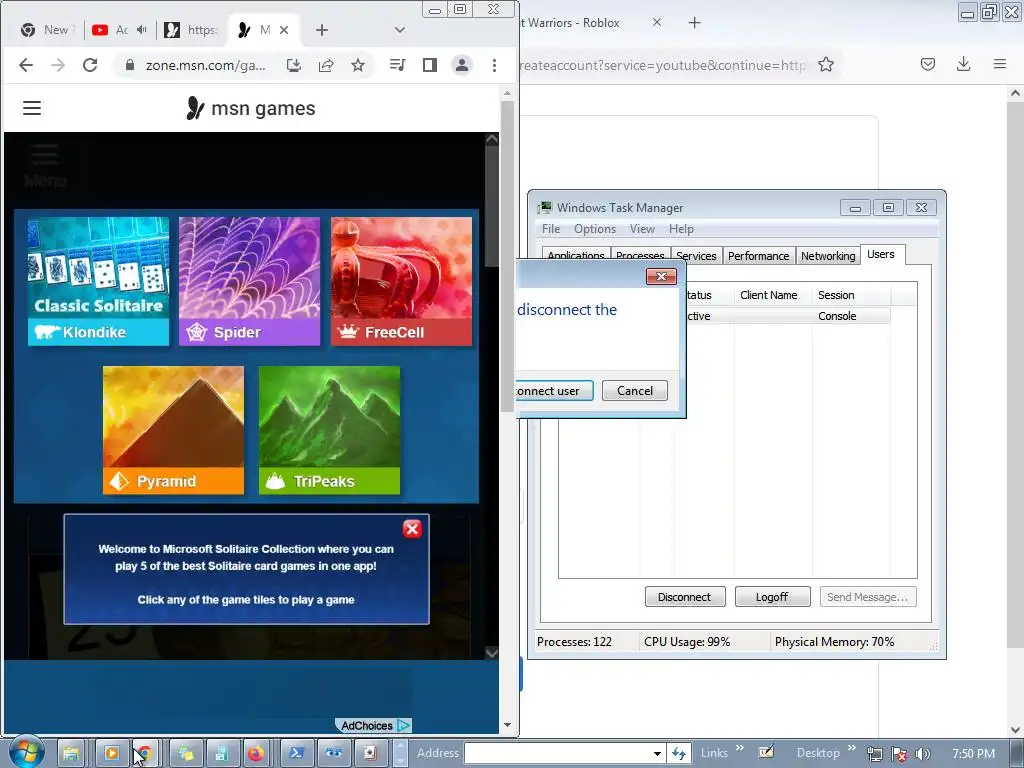Open Chrome media controls icon
This screenshot has height=768, width=1024.
coord(397,65)
